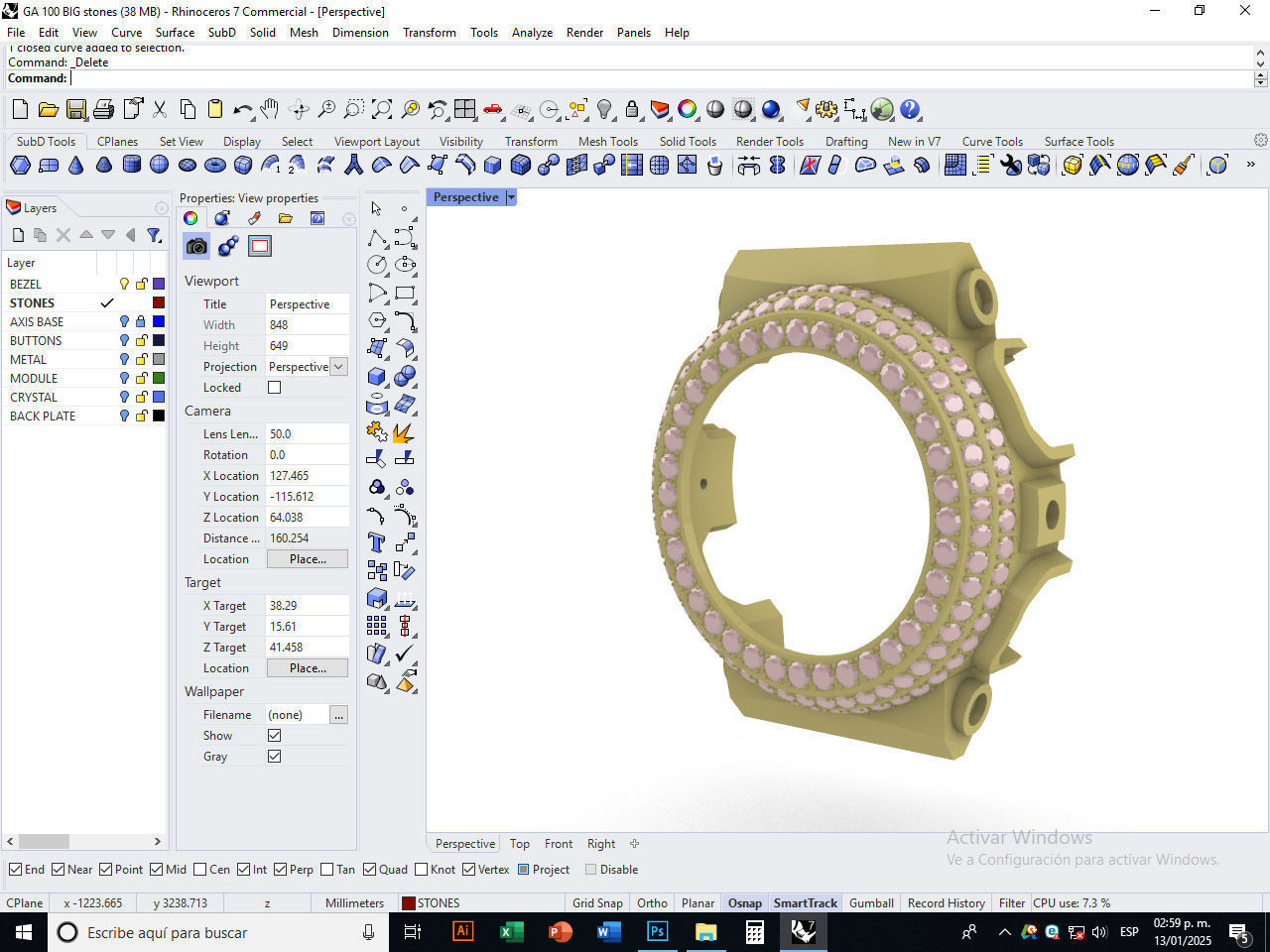Open the Analyze menu
1270x952 pixels.
coord(532,33)
